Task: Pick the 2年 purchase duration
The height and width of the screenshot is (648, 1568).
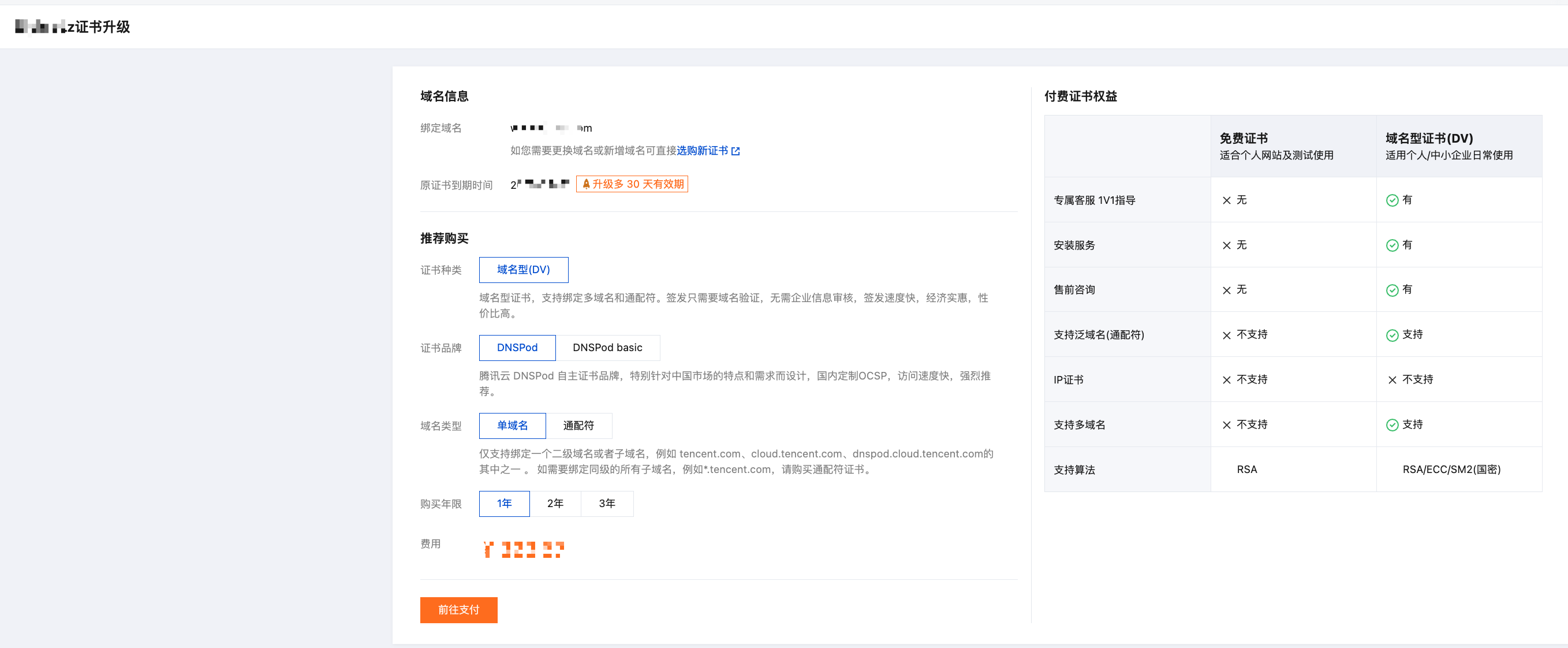Action: click(555, 504)
